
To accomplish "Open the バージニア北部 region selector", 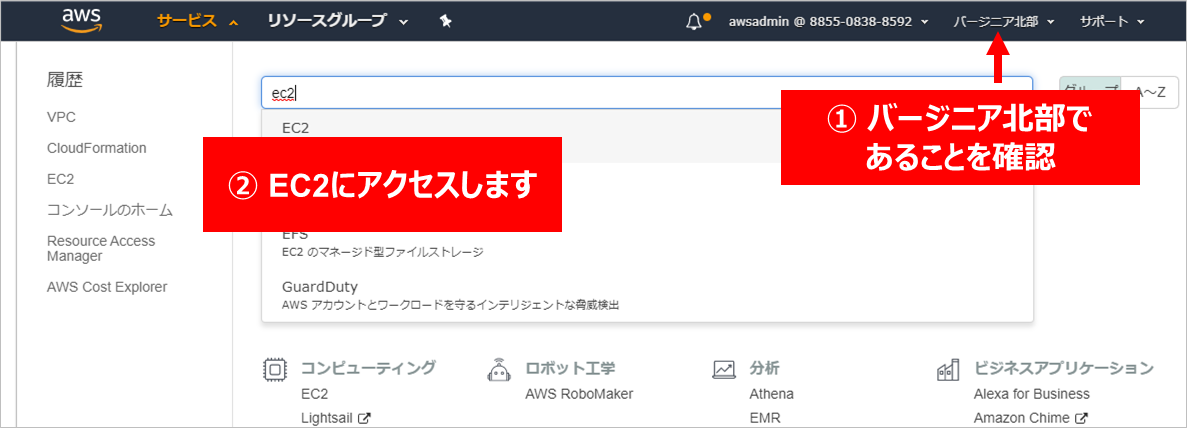I will (1004, 21).
